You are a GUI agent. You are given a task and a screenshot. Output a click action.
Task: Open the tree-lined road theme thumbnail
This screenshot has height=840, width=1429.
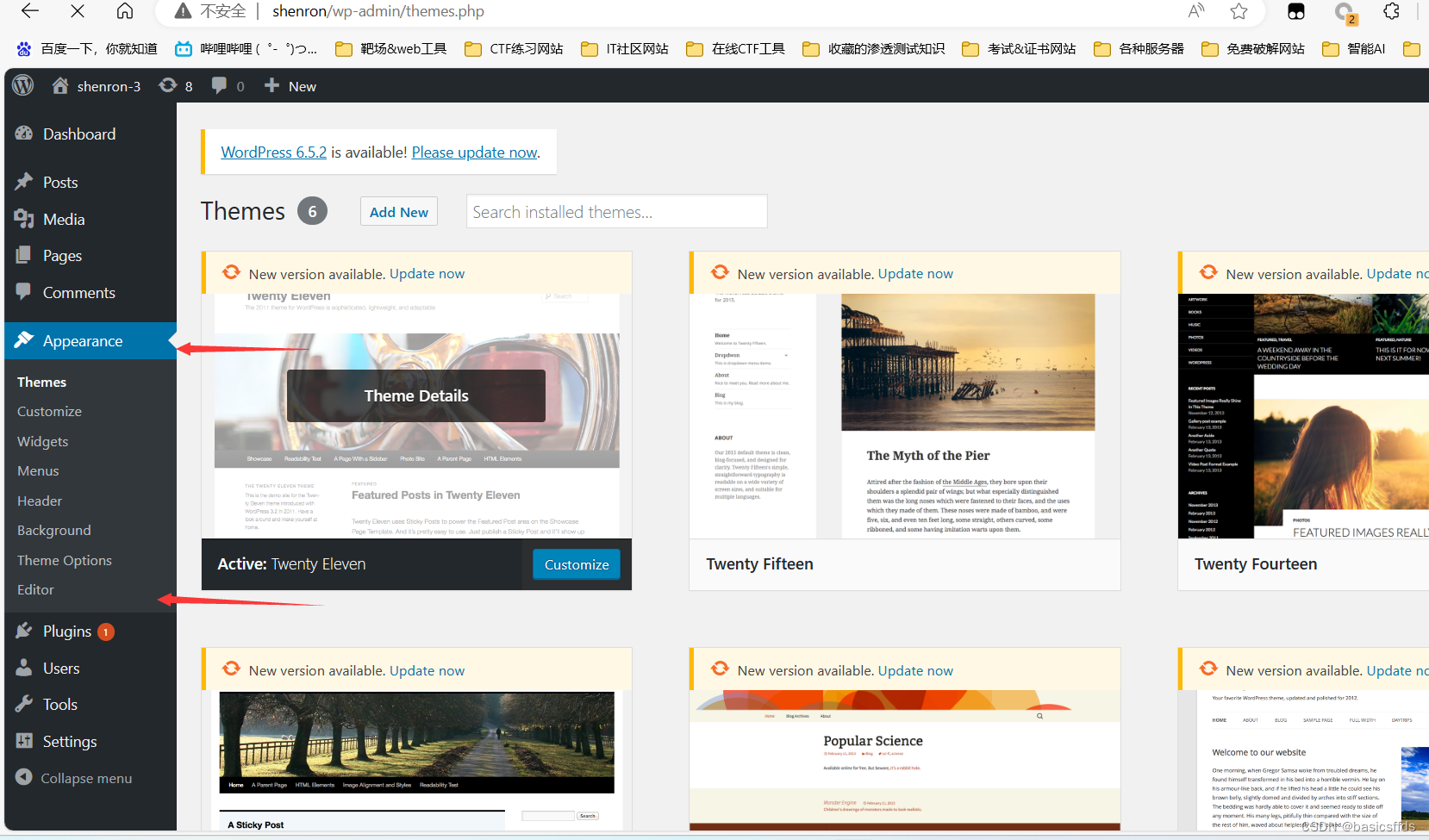tap(417, 761)
